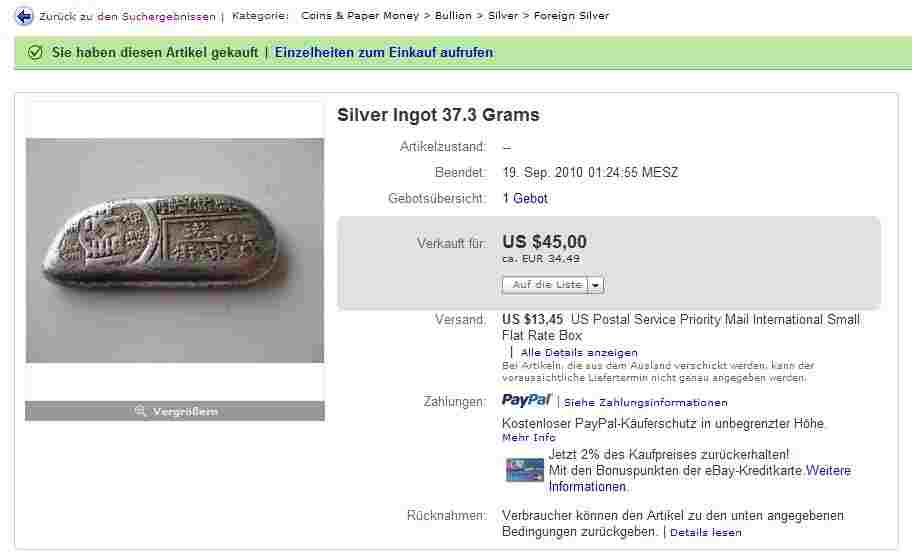The width and height of the screenshot is (912, 558).
Task: Open Siehe Zahlungsinformationen link
Action: [646, 403]
